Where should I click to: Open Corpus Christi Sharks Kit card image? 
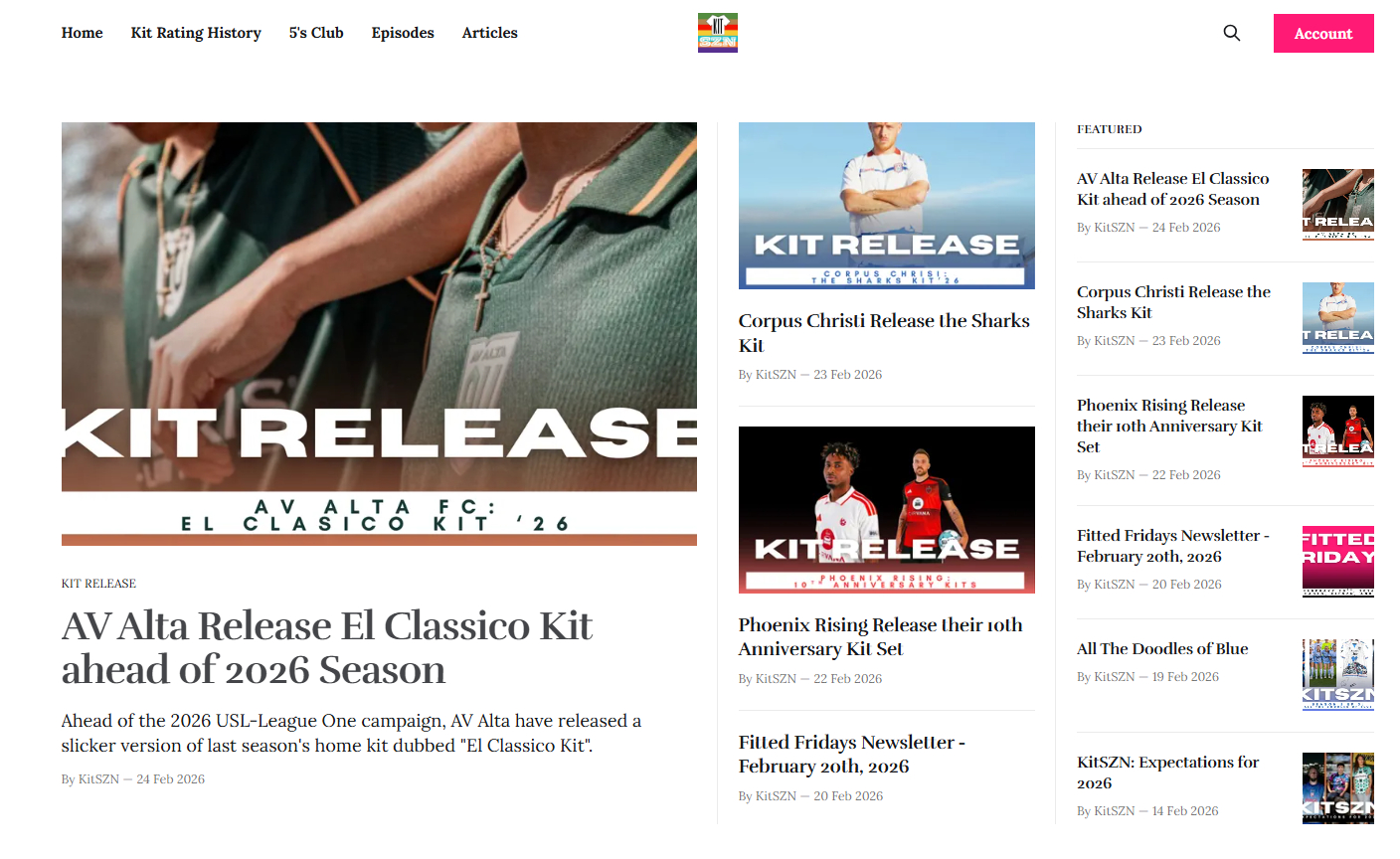pos(887,206)
